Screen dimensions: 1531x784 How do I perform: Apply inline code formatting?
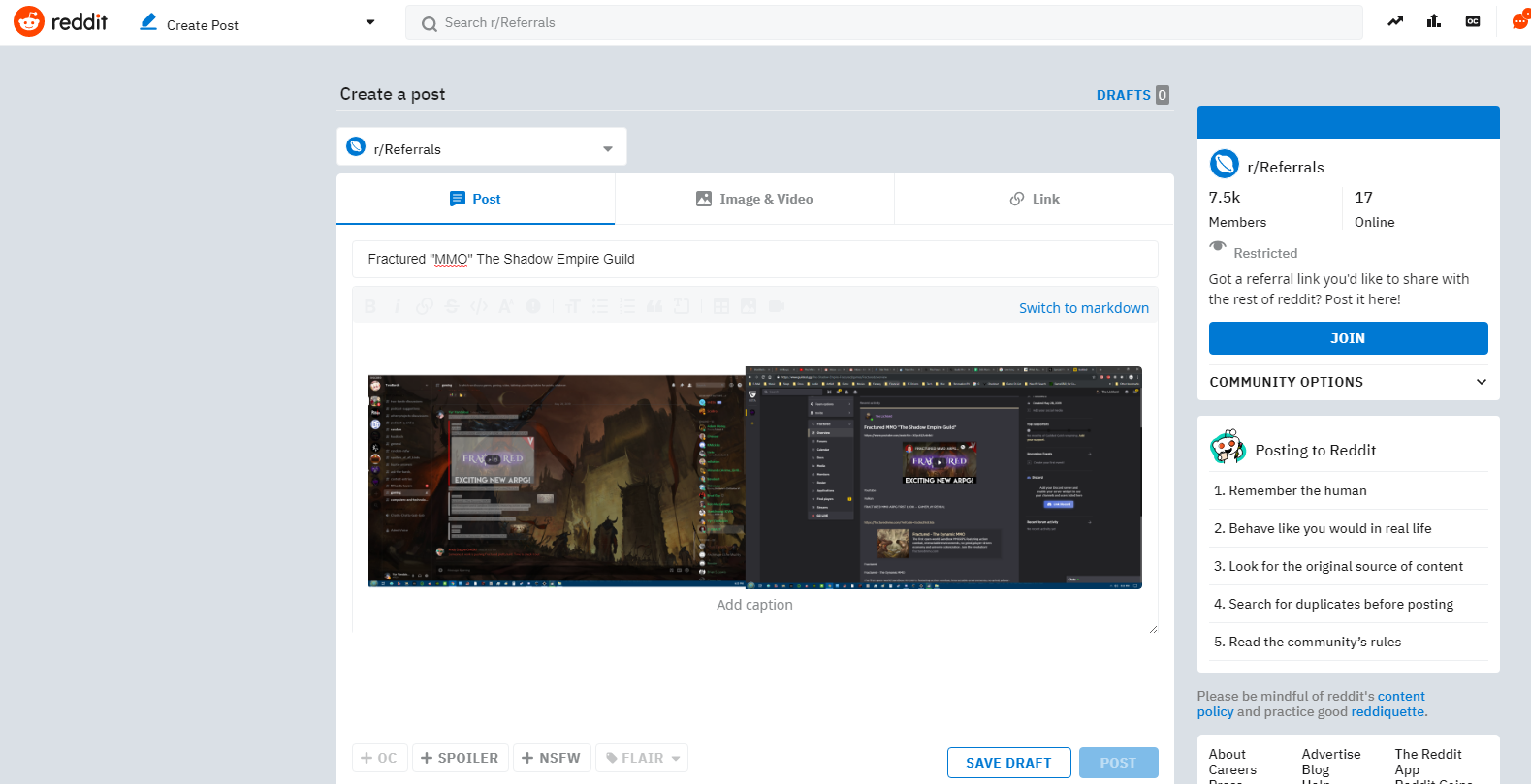coord(478,306)
